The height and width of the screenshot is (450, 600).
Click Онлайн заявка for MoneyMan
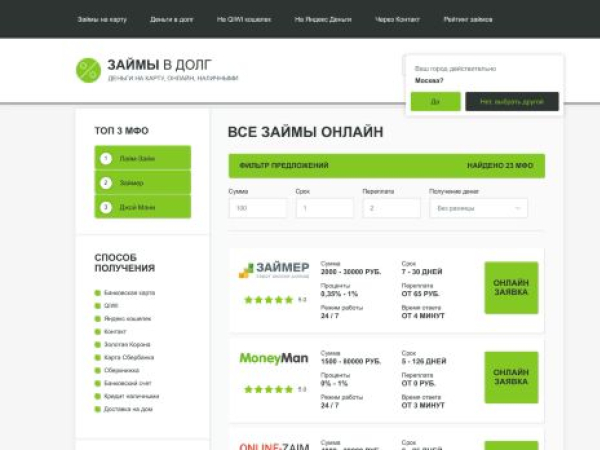pyautogui.click(x=511, y=377)
